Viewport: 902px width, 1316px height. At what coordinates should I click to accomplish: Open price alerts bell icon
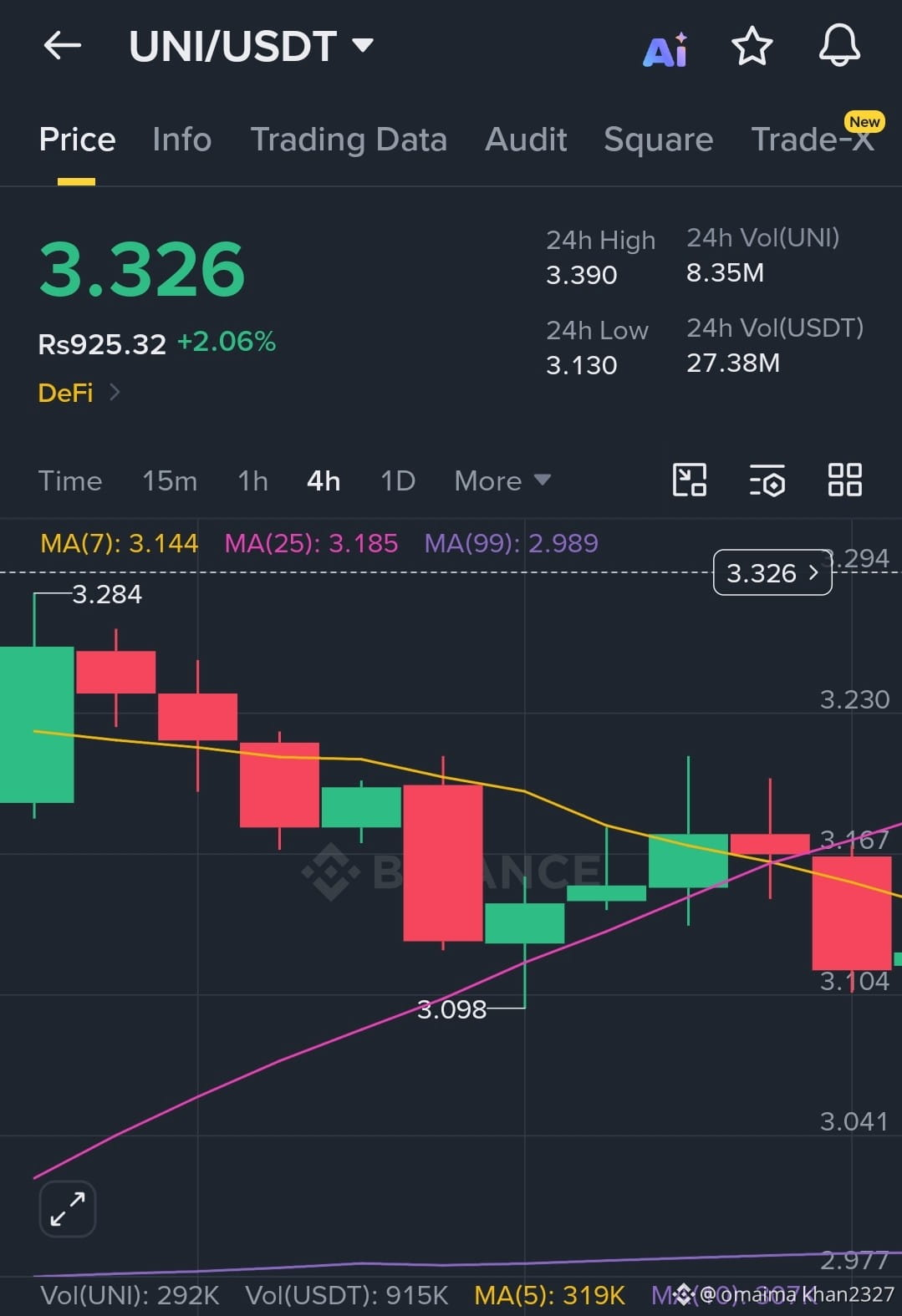839,45
